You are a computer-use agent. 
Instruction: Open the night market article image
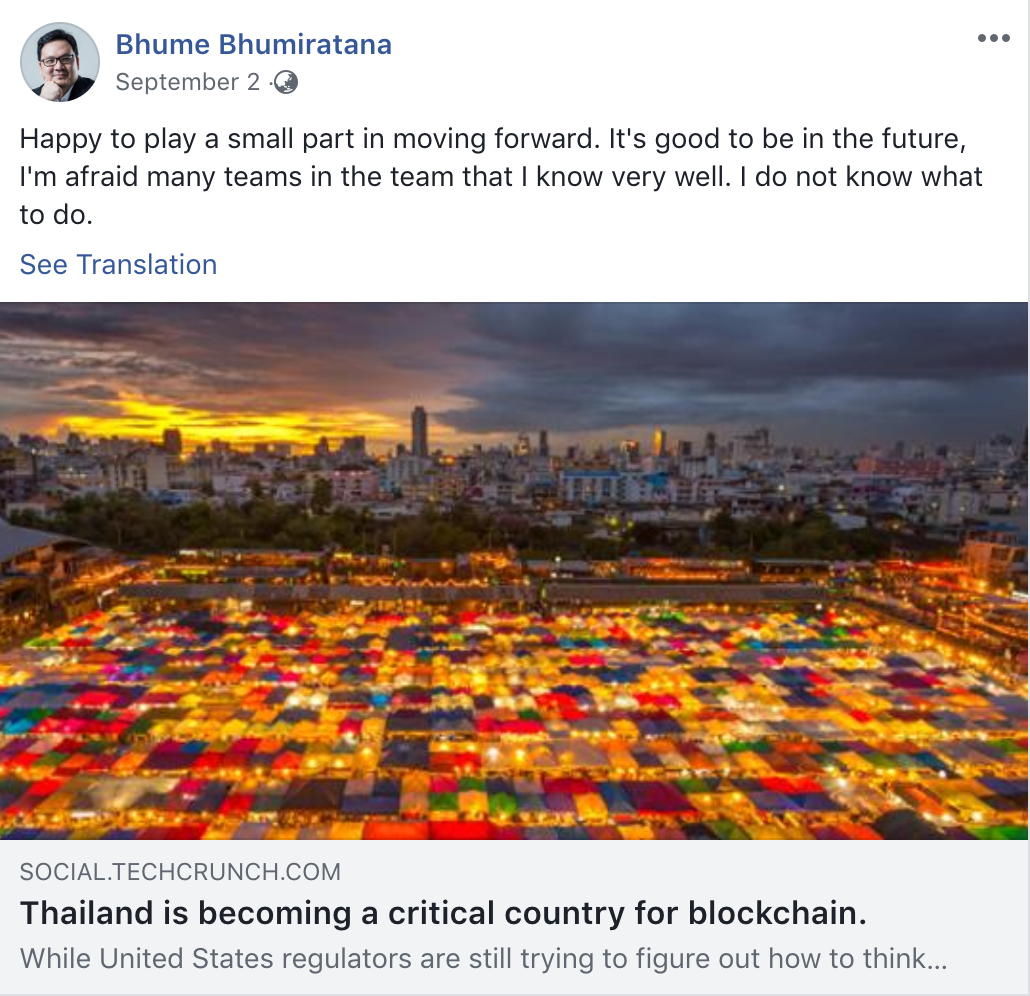(x=514, y=570)
